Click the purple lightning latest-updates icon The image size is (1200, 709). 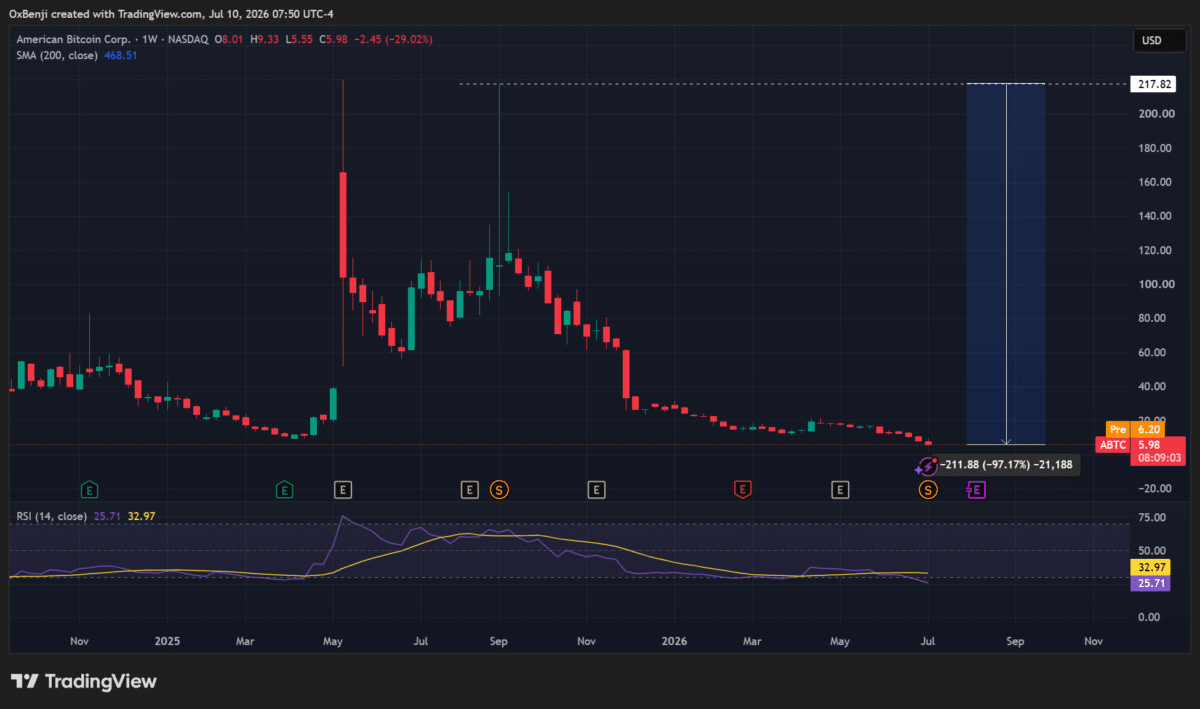[926, 465]
